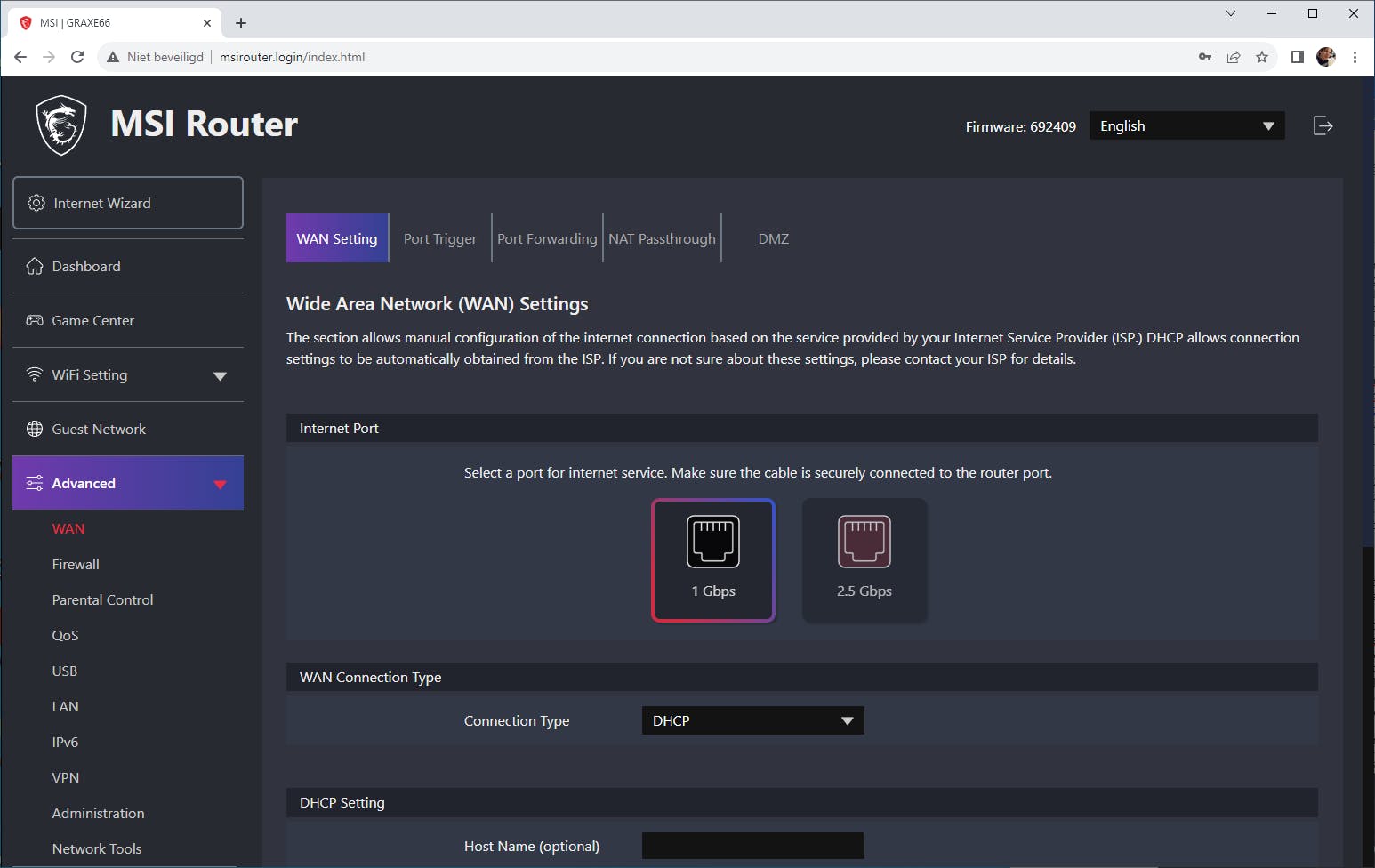Open IPv6 settings
The width and height of the screenshot is (1375, 868).
click(x=65, y=742)
